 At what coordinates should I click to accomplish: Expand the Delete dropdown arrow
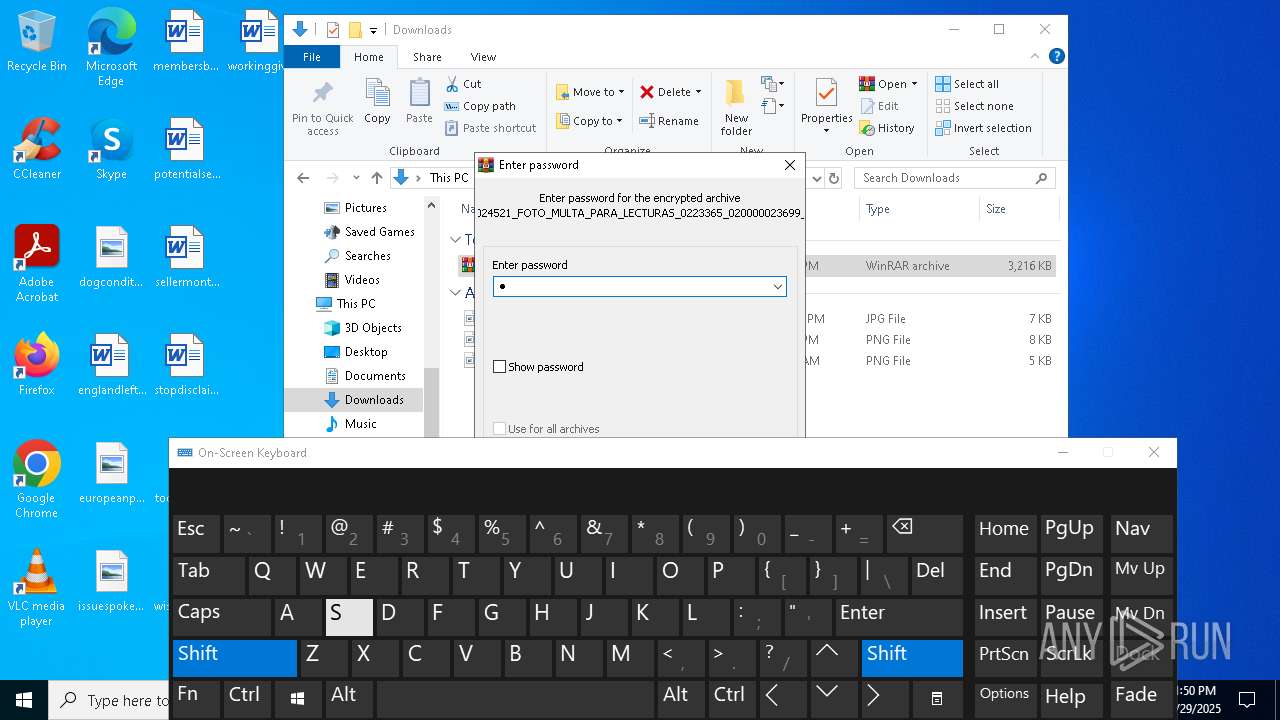(698, 92)
